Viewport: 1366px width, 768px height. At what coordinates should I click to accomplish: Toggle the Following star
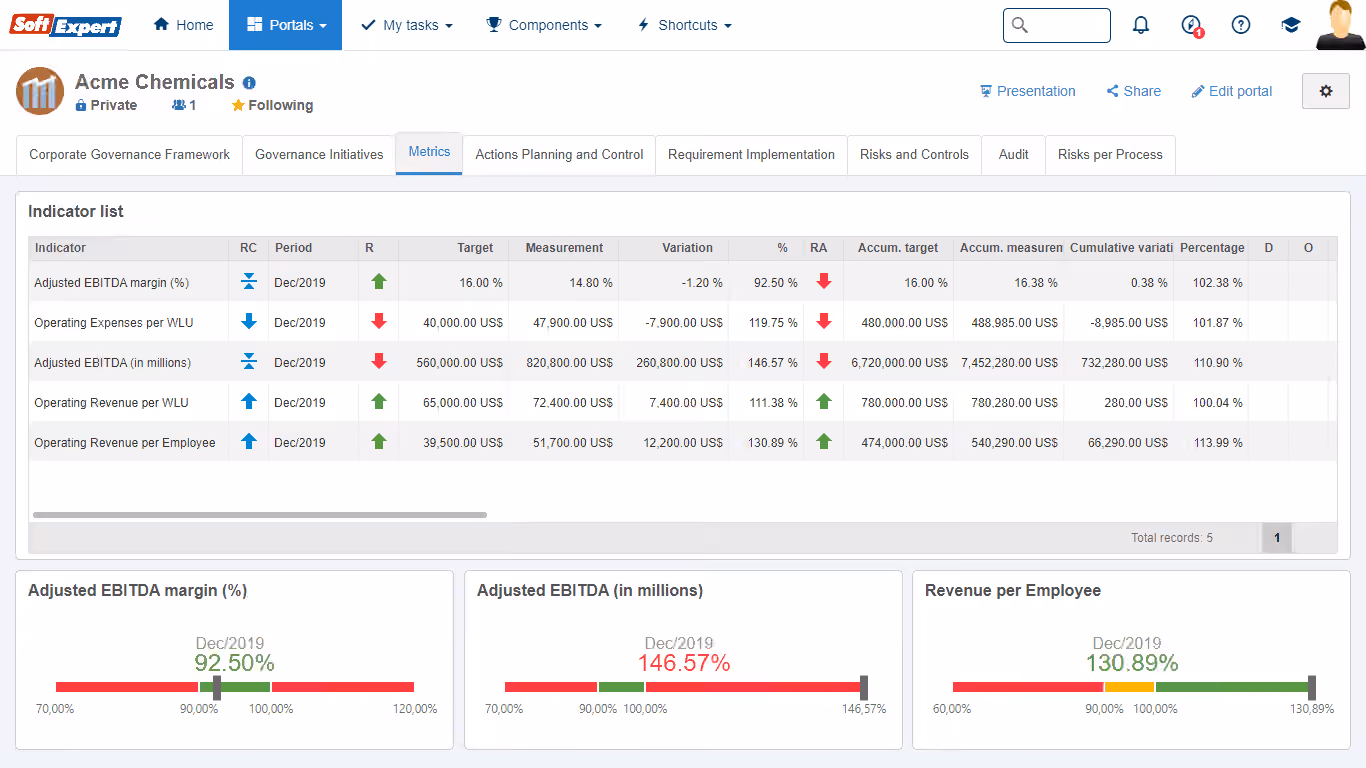coord(238,105)
